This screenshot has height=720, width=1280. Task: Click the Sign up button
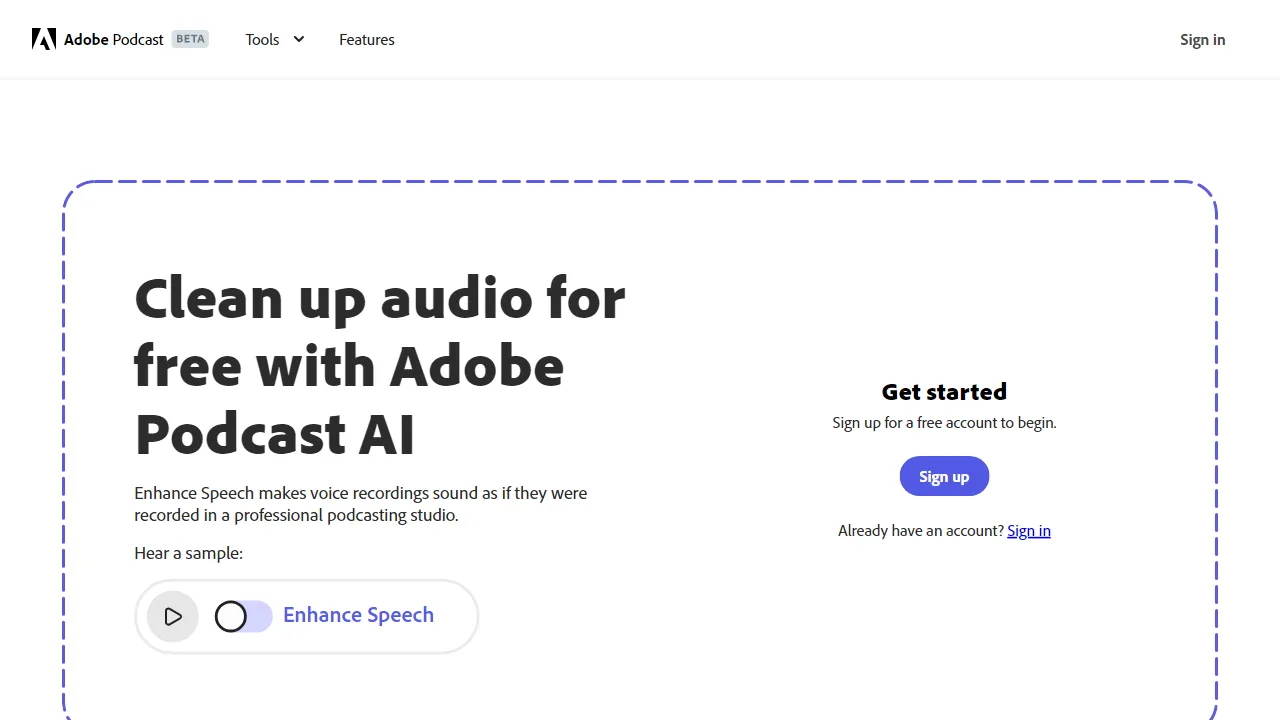pos(944,476)
